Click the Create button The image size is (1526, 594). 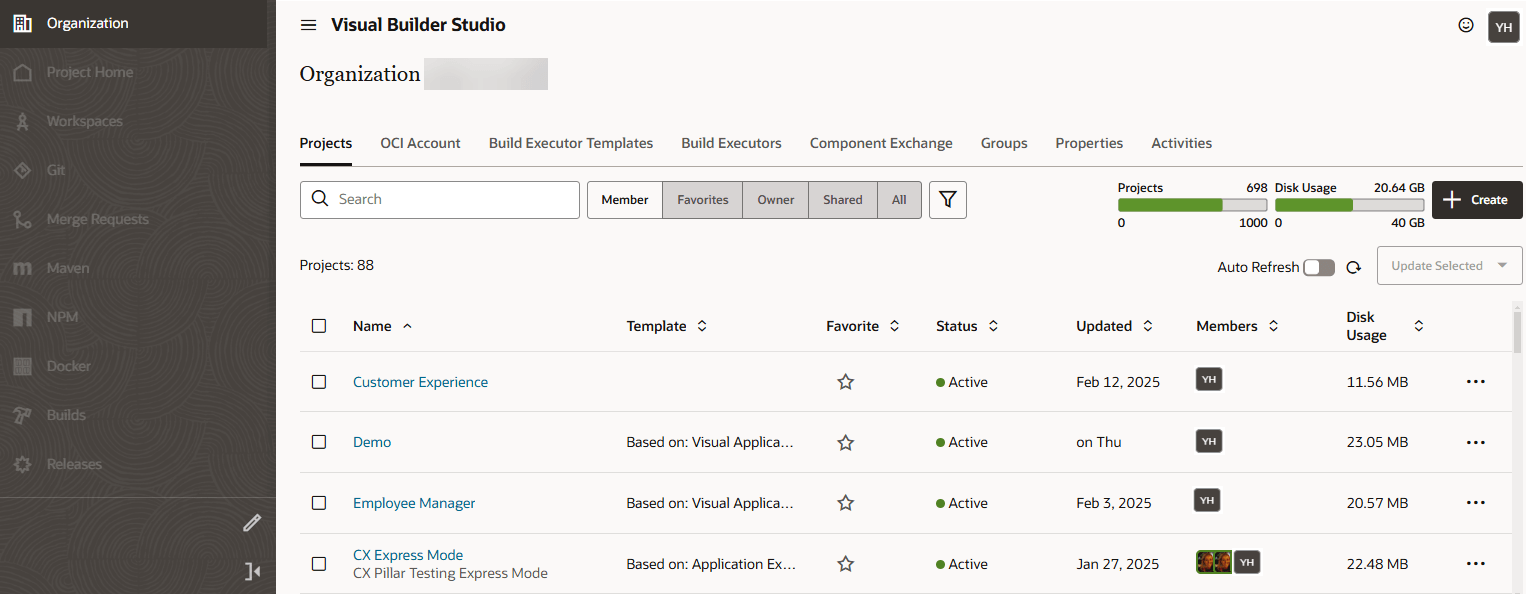(1476, 200)
